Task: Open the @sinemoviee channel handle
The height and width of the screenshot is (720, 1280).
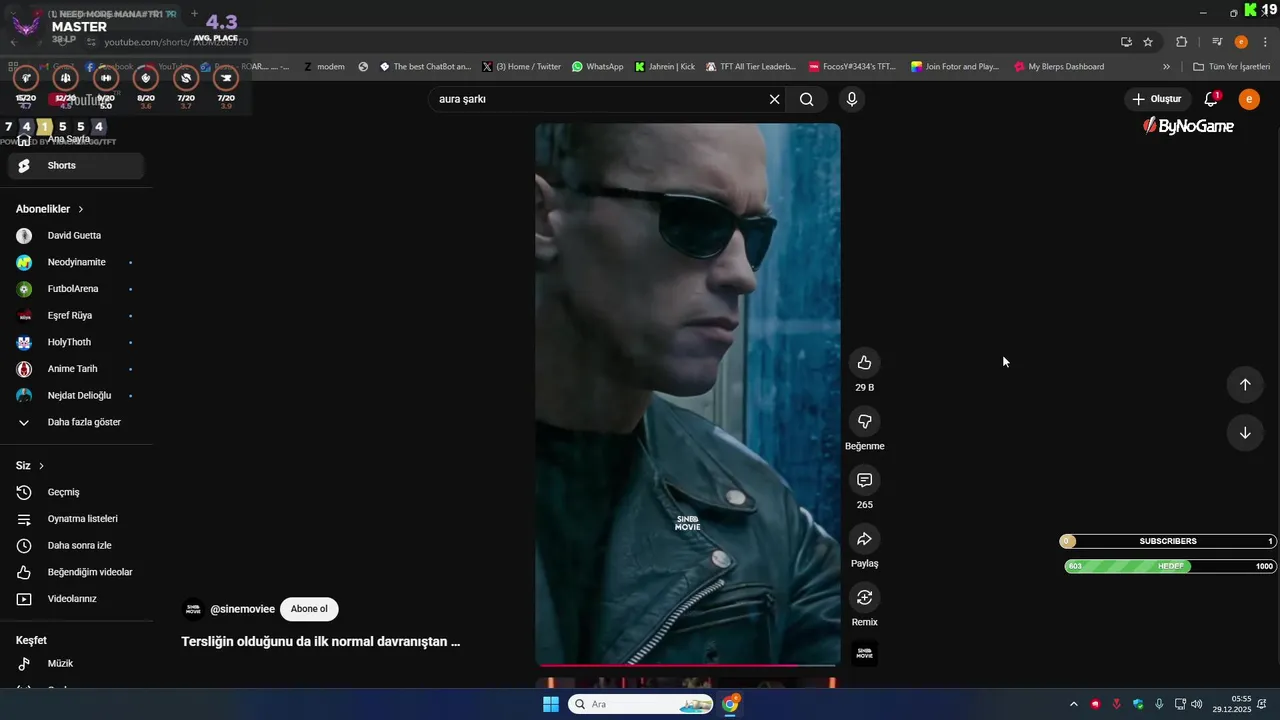Action: (242, 609)
